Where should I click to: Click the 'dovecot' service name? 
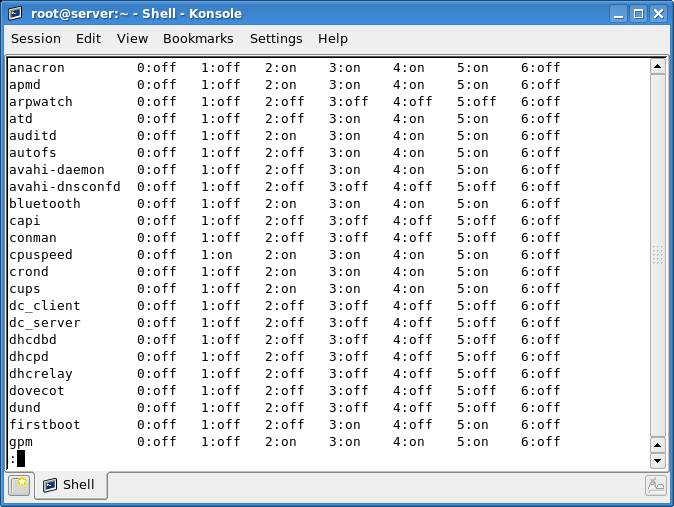coord(37,391)
